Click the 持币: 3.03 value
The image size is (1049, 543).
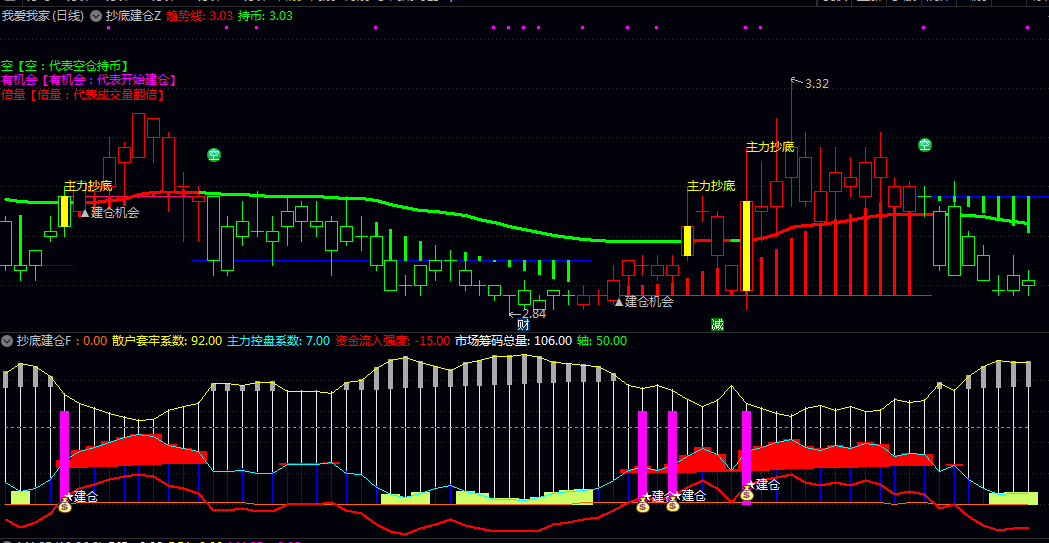pos(266,16)
